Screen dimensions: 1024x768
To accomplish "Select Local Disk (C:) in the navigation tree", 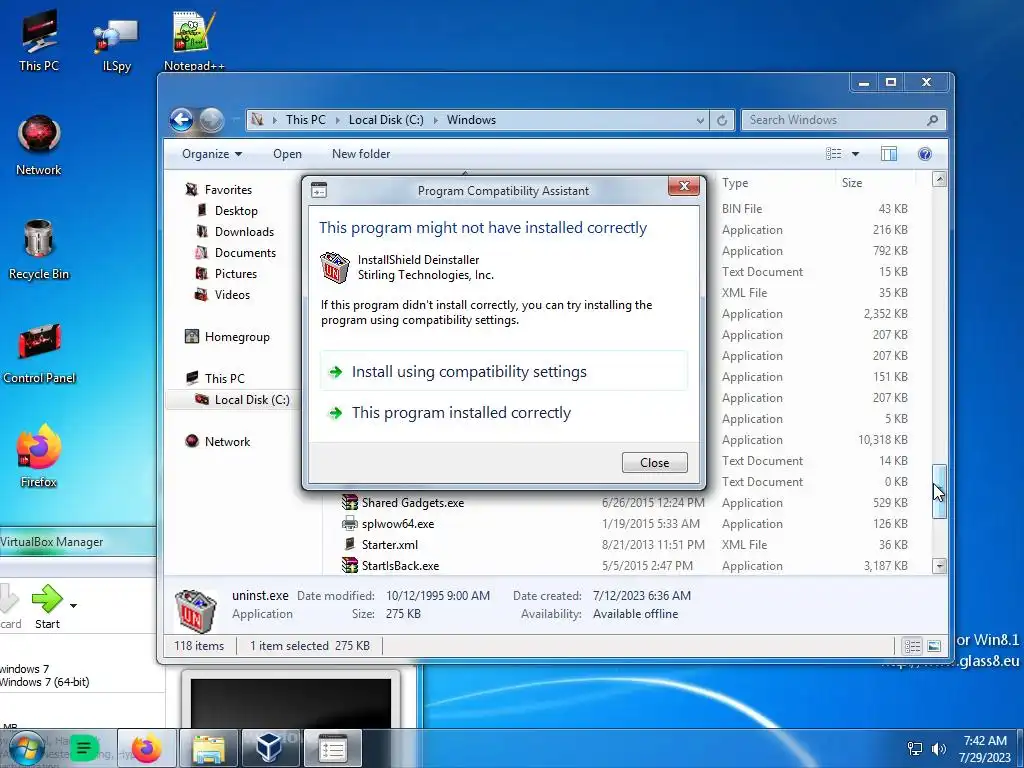I will [243, 400].
